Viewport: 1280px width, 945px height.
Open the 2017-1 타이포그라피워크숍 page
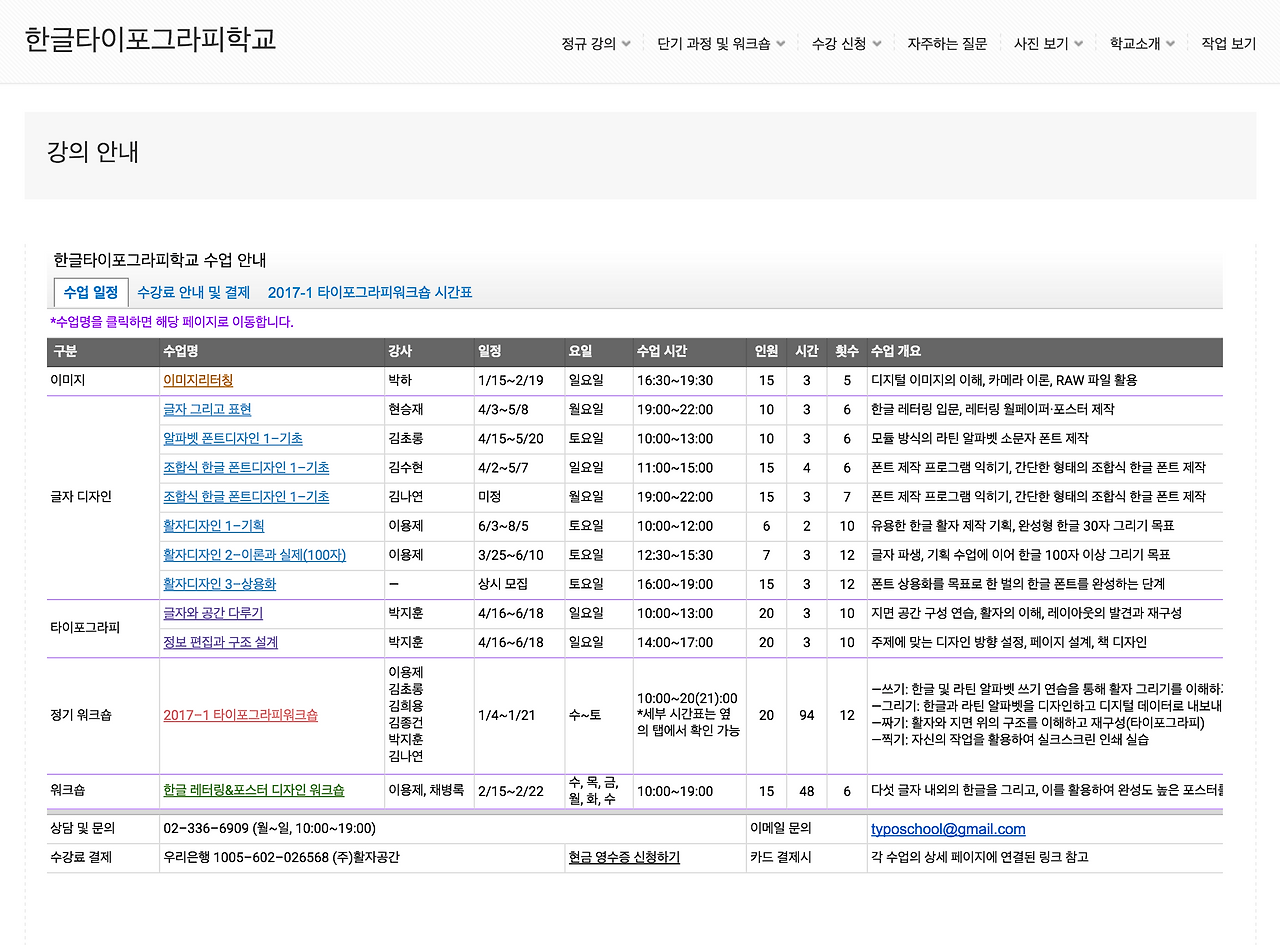[239, 716]
